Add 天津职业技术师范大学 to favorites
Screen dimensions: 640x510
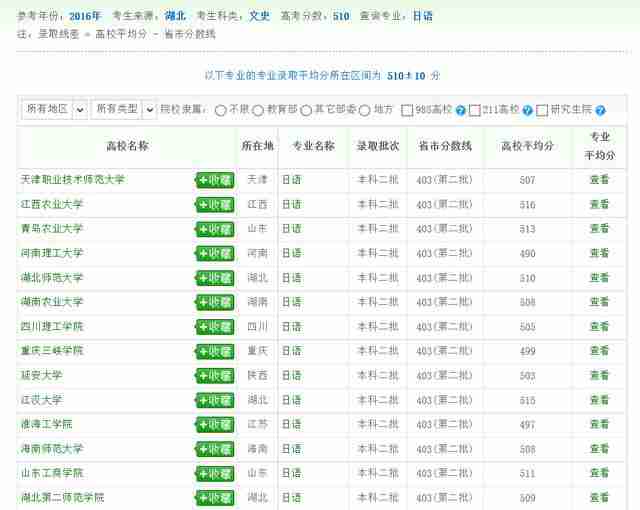215,180
